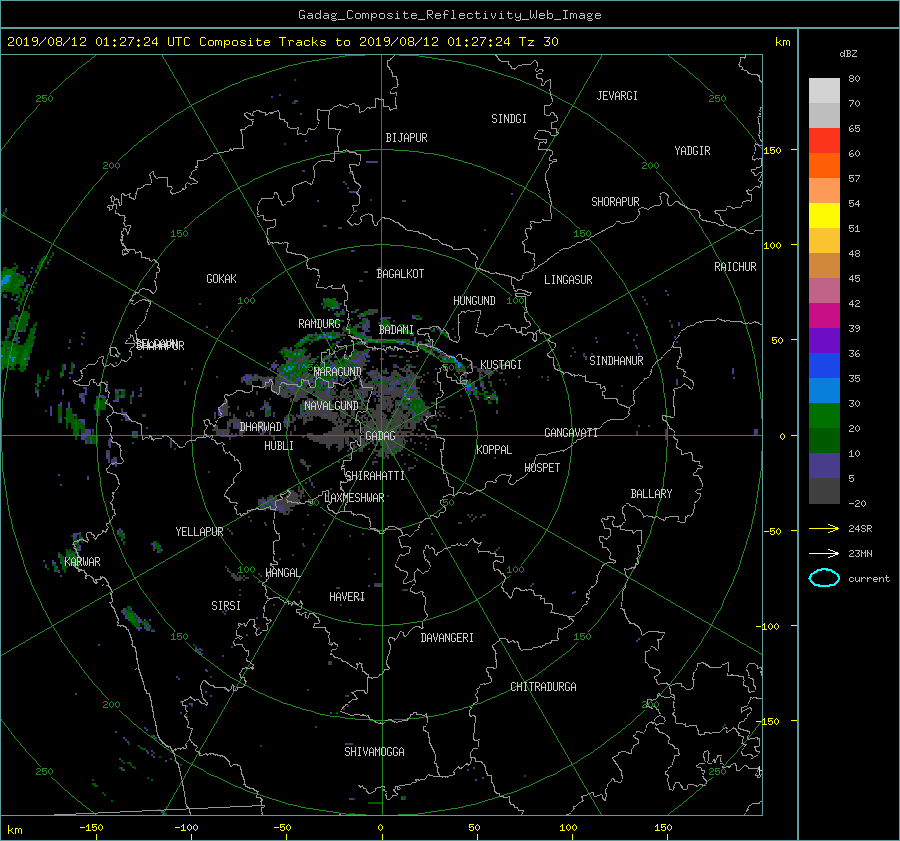Click the 2019/08/12 UTC Composite Tracks header

coord(282,42)
